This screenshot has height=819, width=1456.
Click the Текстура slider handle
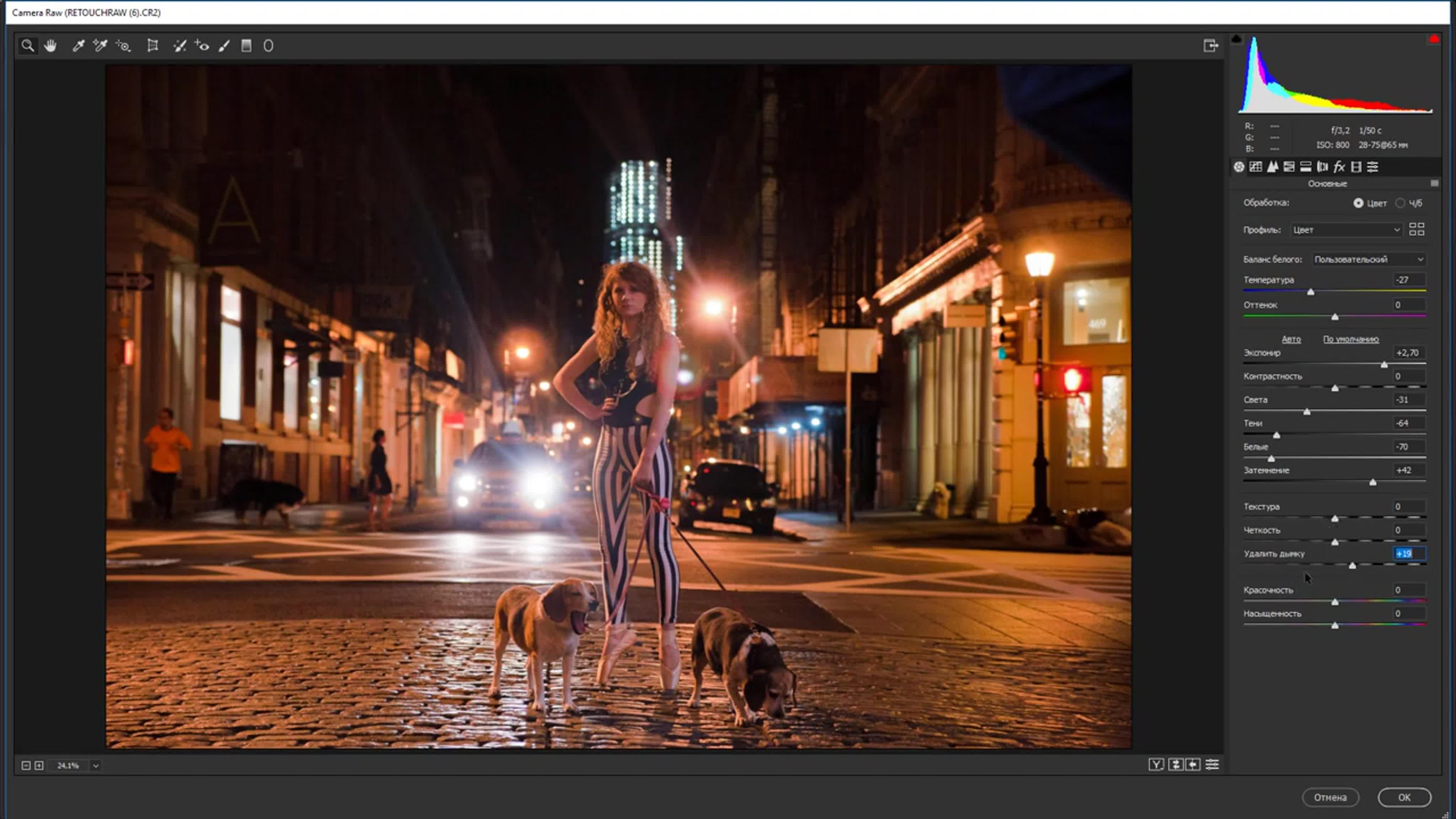(x=1335, y=519)
